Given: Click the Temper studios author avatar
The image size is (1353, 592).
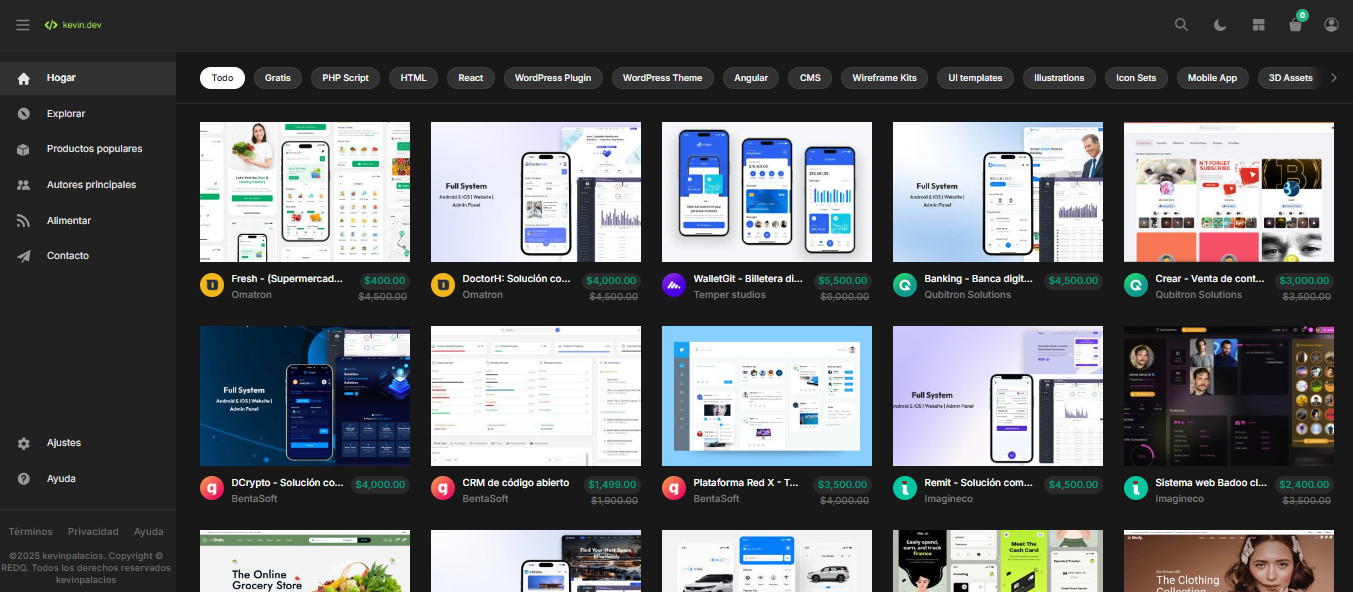Looking at the screenshot, I should click(x=674, y=286).
